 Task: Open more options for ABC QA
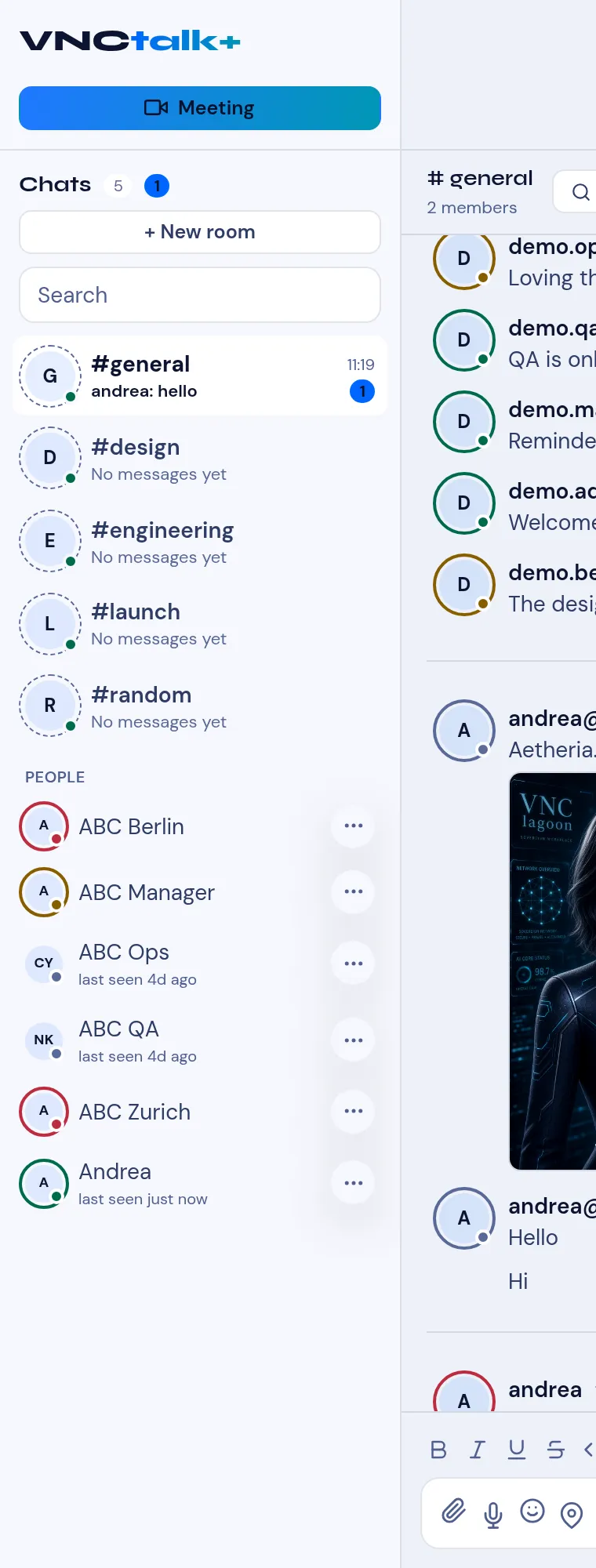pyautogui.click(x=354, y=1040)
